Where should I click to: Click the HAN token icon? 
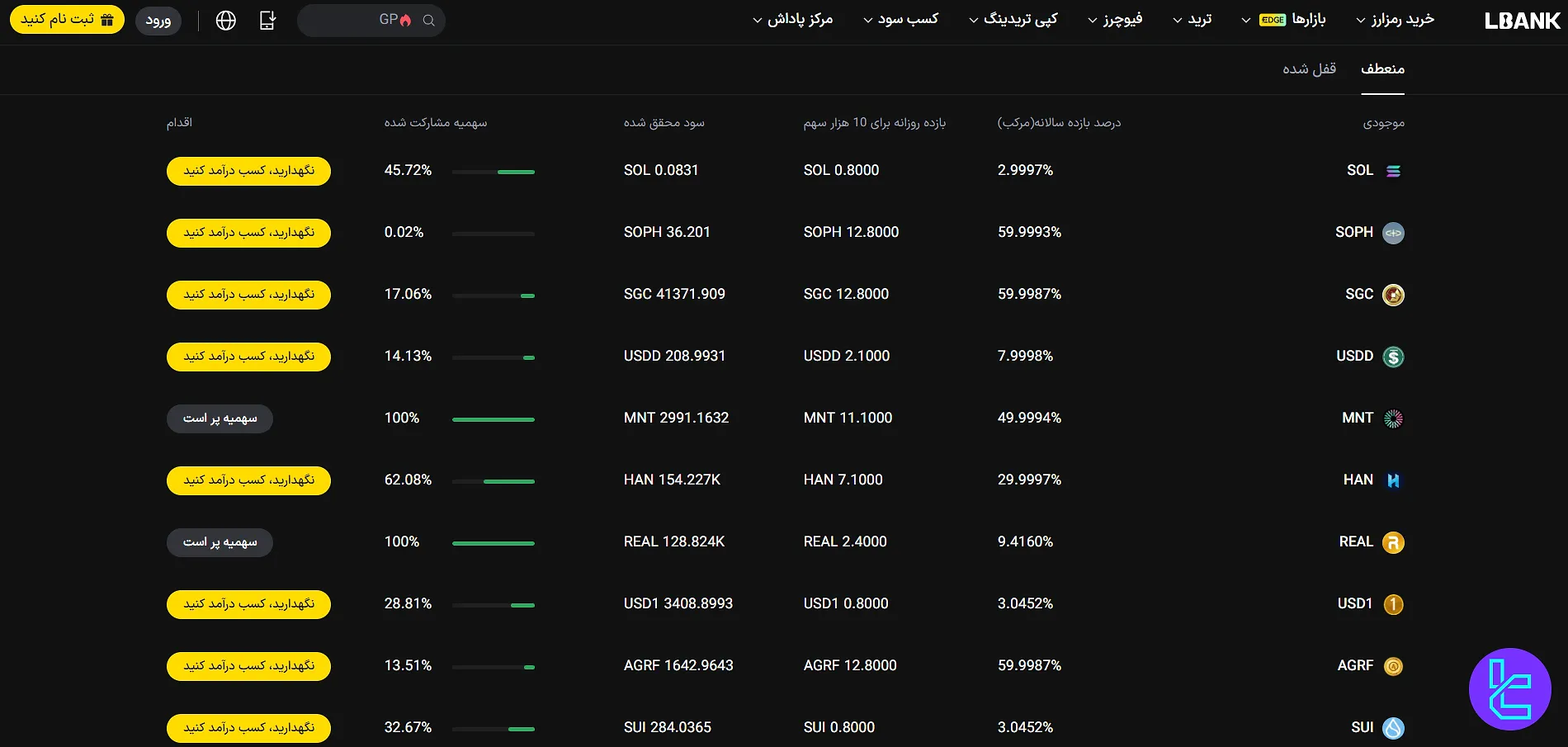1394,480
